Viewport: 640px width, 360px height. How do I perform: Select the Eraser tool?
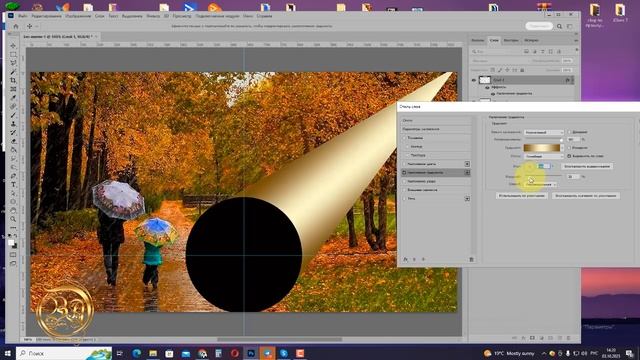(13, 141)
